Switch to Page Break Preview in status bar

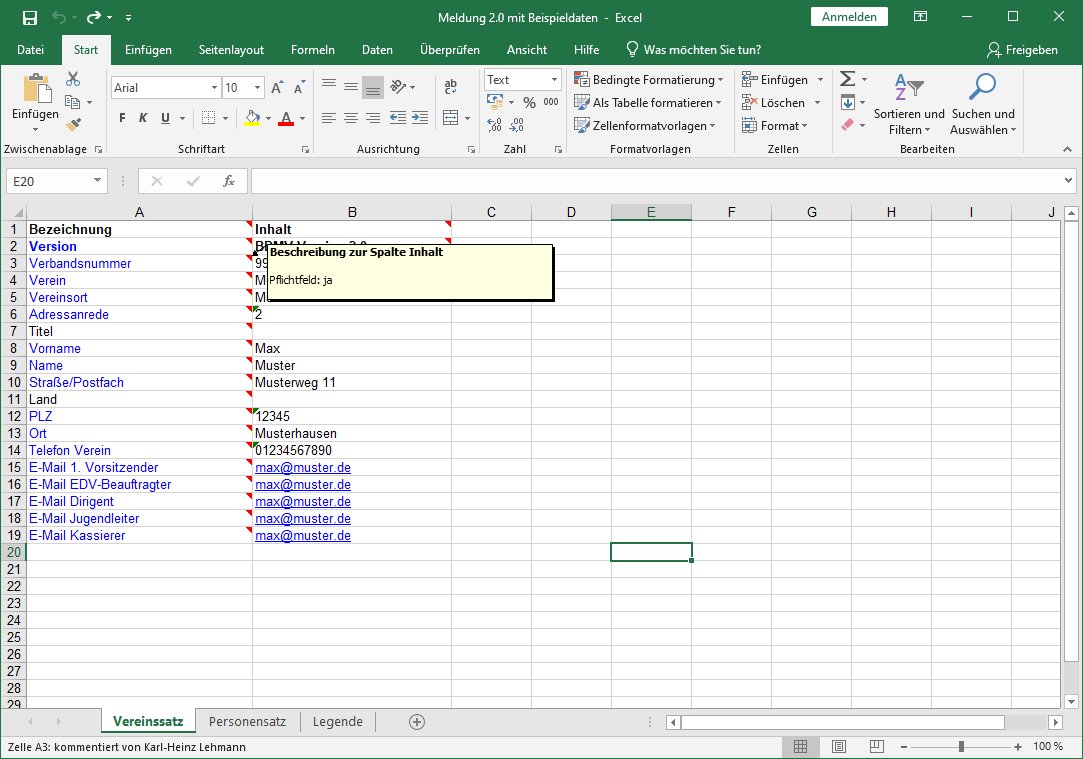pyautogui.click(x=876, y=747)
